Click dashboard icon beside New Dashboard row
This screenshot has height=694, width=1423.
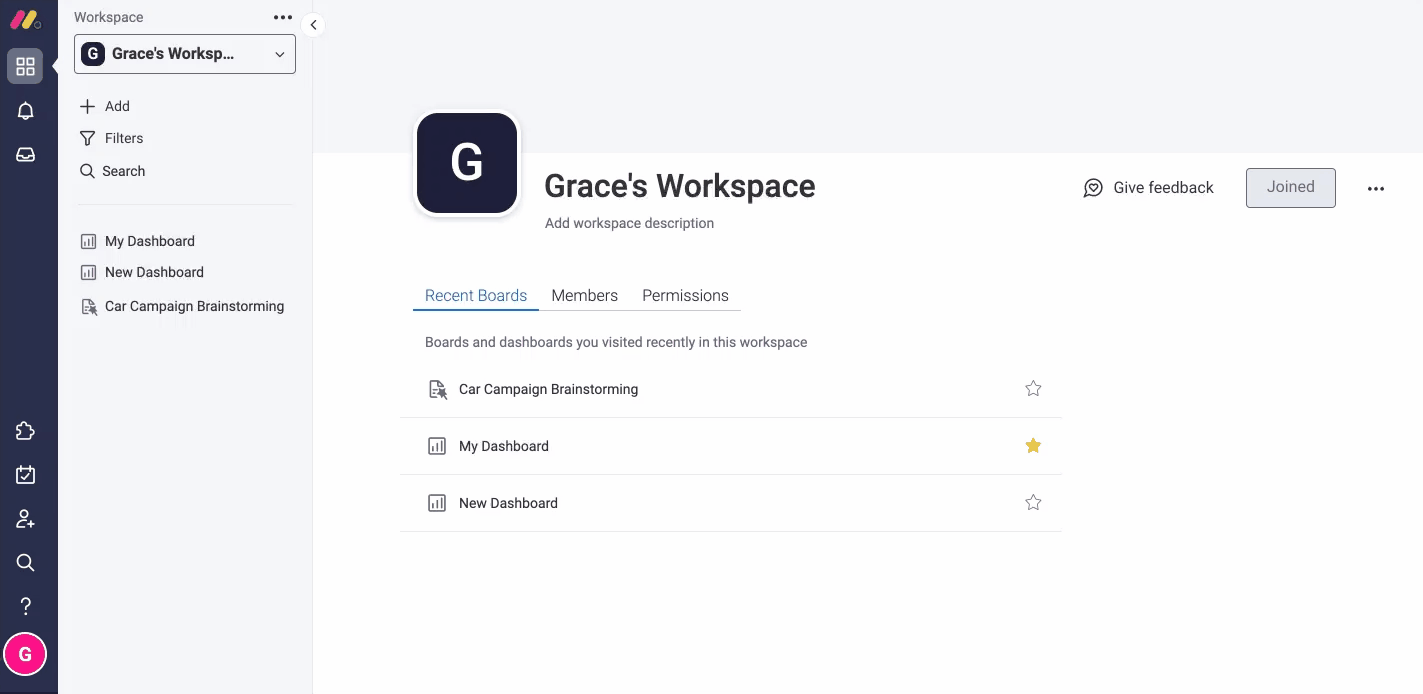437,503
